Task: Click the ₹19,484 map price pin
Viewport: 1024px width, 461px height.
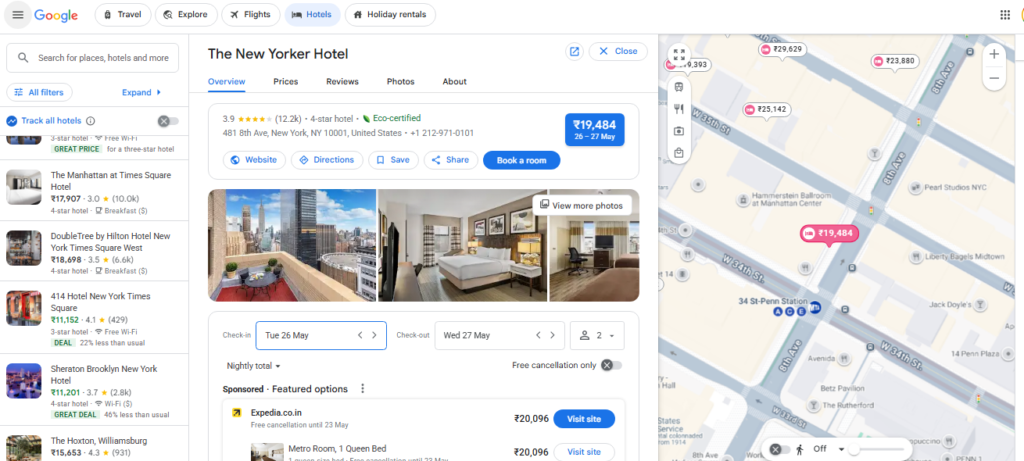Action: 829,234
